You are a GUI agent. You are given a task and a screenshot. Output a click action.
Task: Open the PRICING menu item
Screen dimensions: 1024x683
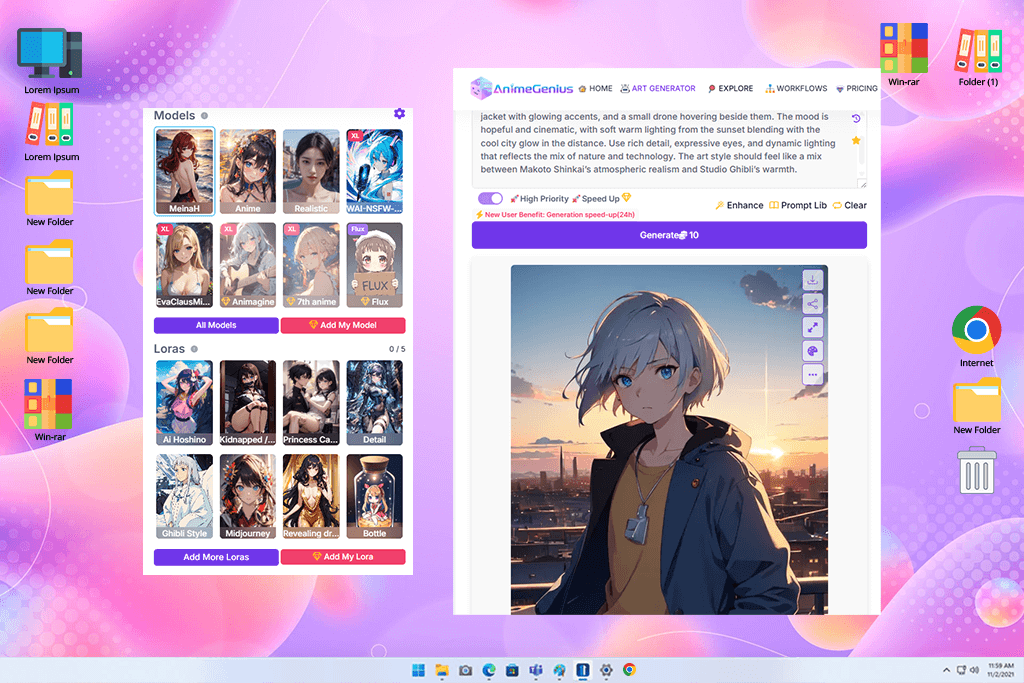[x=857, y=88]
